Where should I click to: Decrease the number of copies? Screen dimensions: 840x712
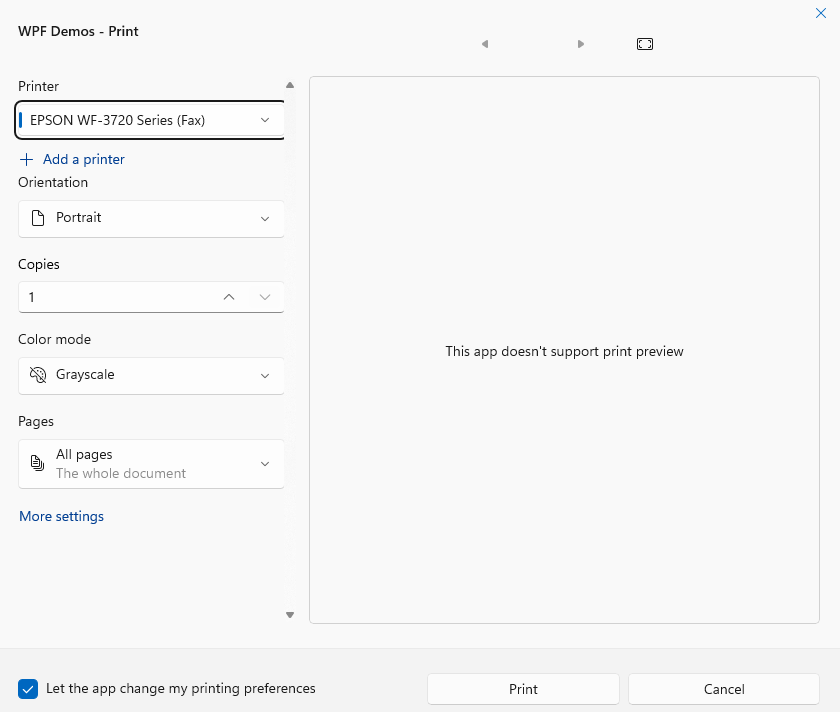coord(265,297)
